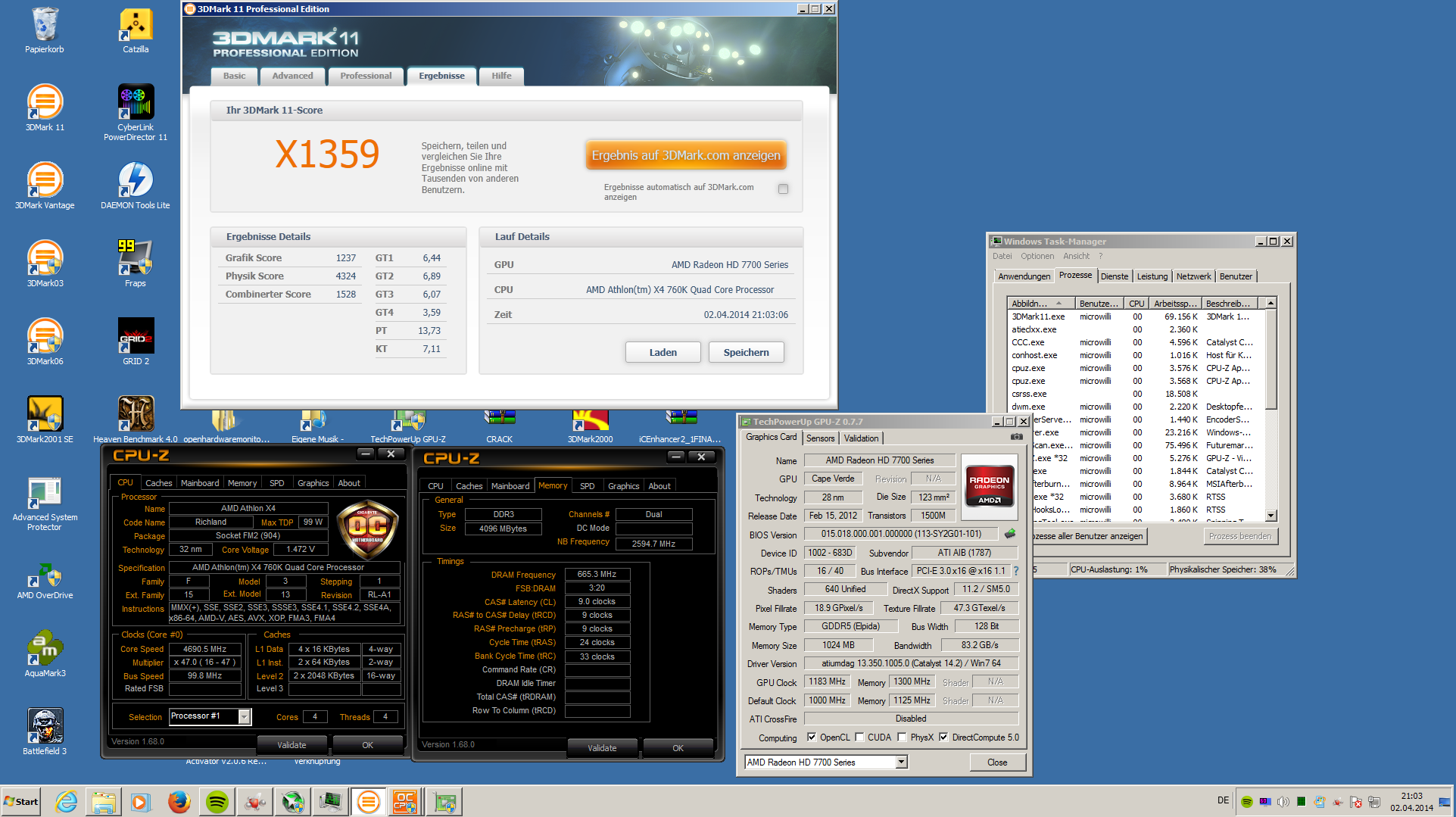
Task: Click scroll-down arrow in Task Manager list
Action: pos(1271,516)
